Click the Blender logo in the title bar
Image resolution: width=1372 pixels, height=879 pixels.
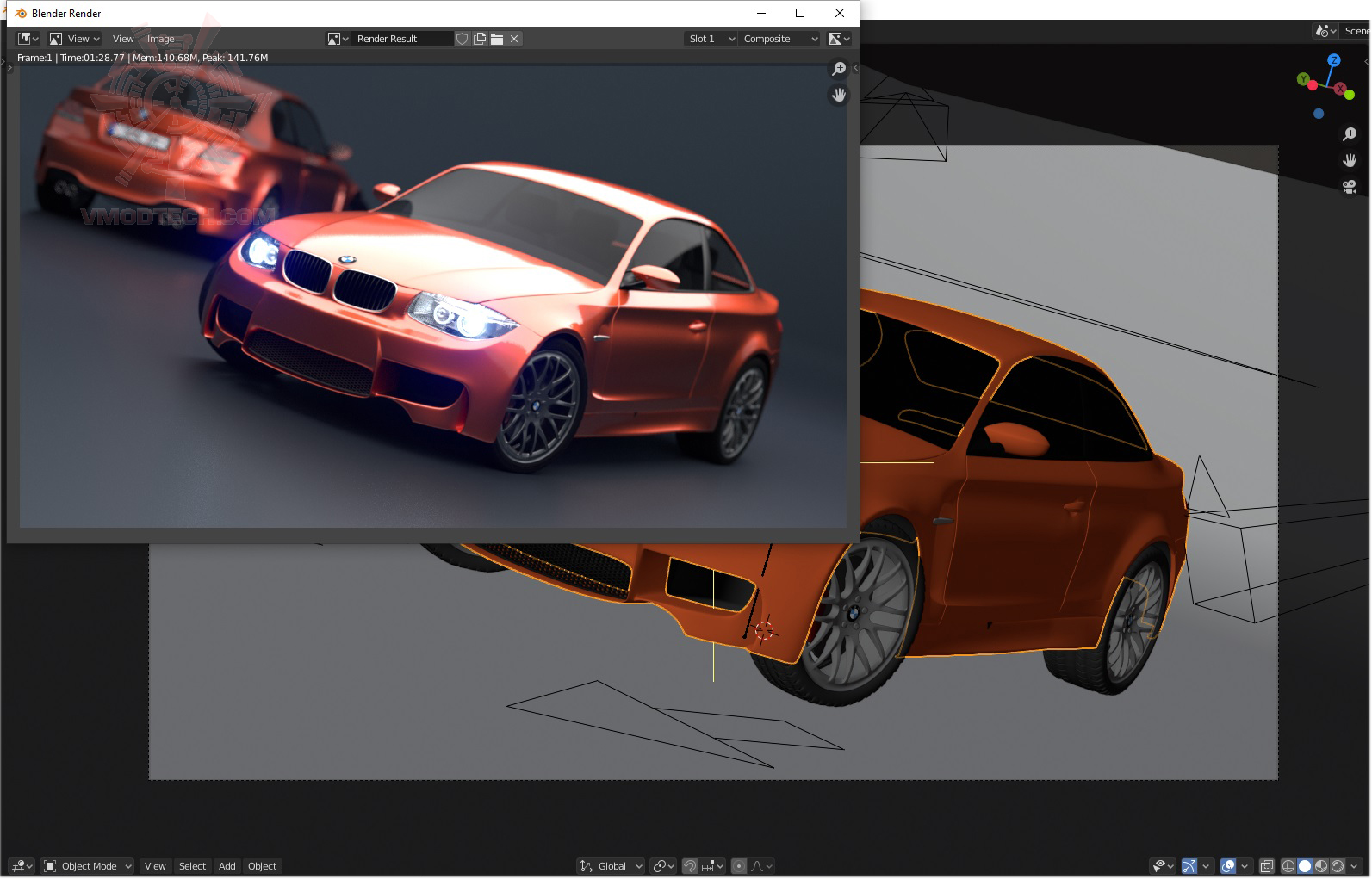pos(21,13)
